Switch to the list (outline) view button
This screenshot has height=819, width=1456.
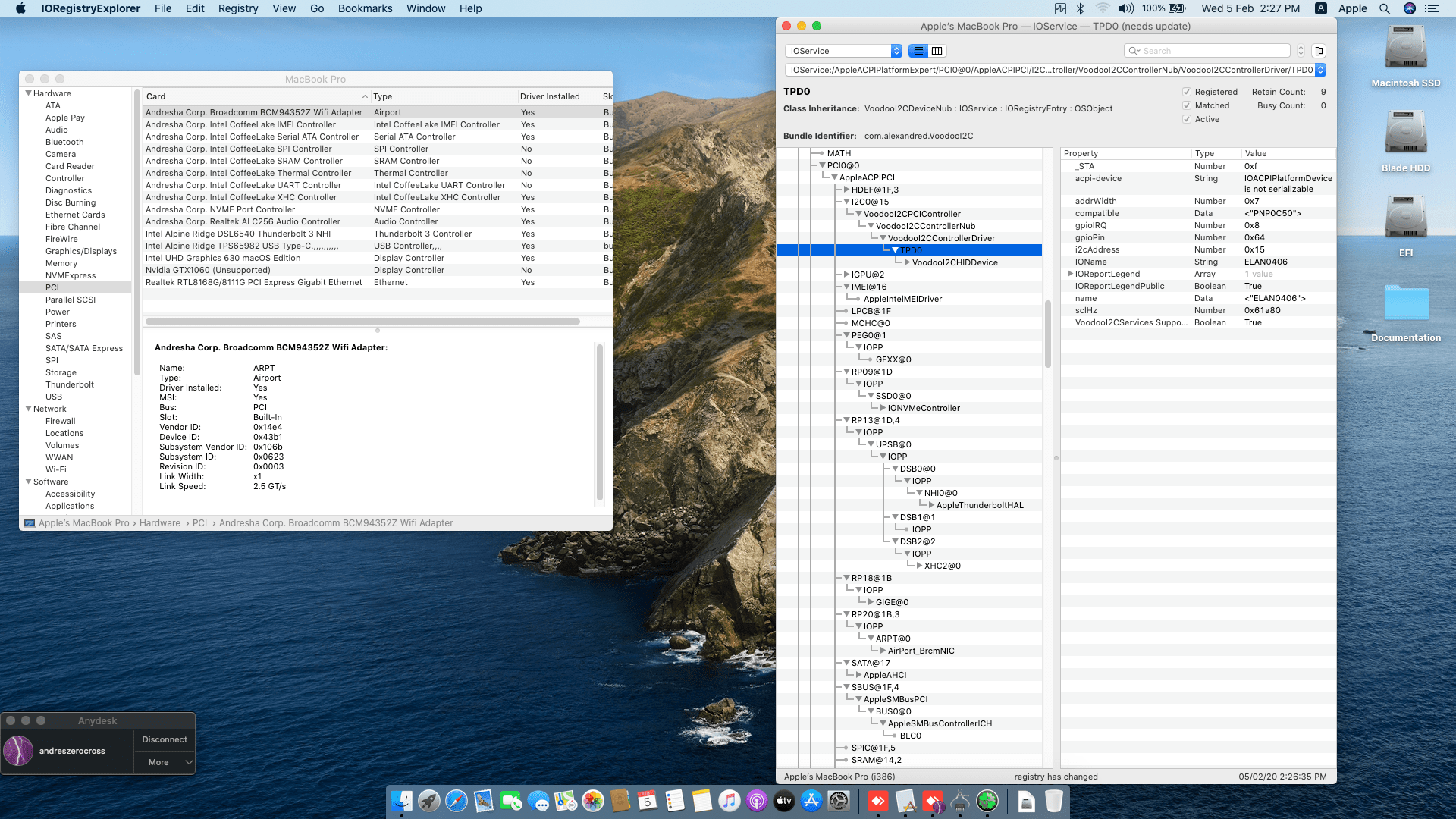(918, 51)
